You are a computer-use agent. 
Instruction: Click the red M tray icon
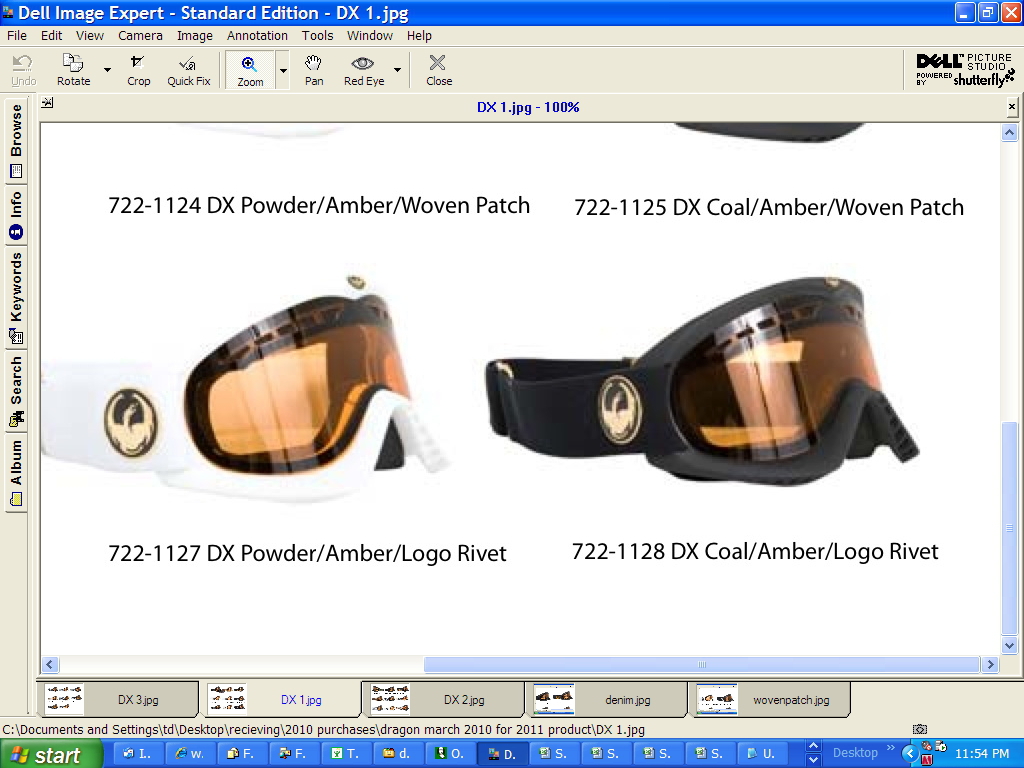point(926,760)
